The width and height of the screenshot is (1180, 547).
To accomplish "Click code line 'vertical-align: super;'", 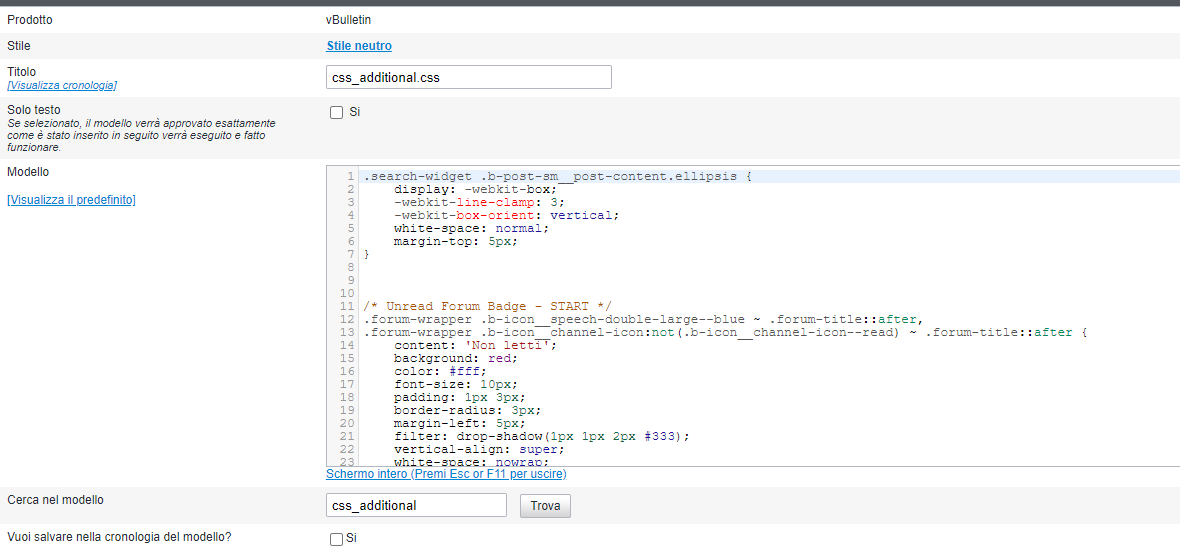I will click(x=479, y=449).
